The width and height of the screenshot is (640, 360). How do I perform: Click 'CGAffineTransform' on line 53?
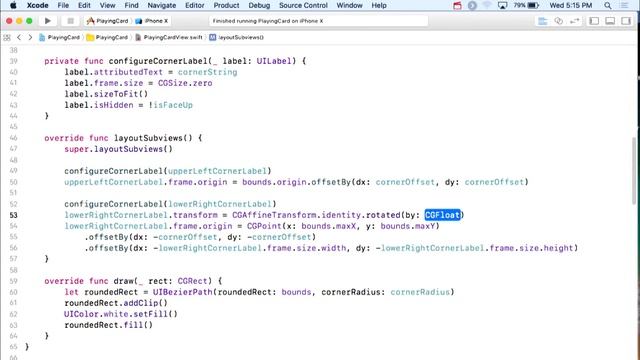(x=274, y=215)
